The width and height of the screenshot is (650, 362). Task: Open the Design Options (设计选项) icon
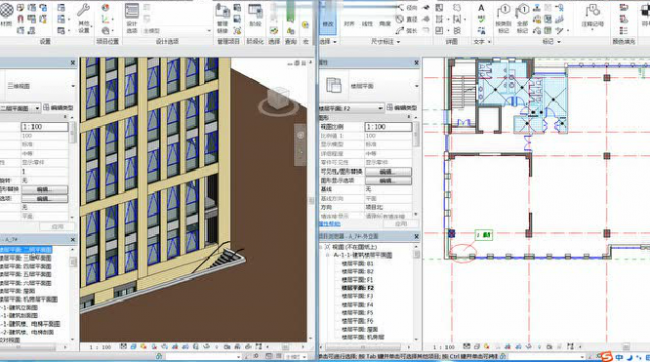[x=132, y=18]
